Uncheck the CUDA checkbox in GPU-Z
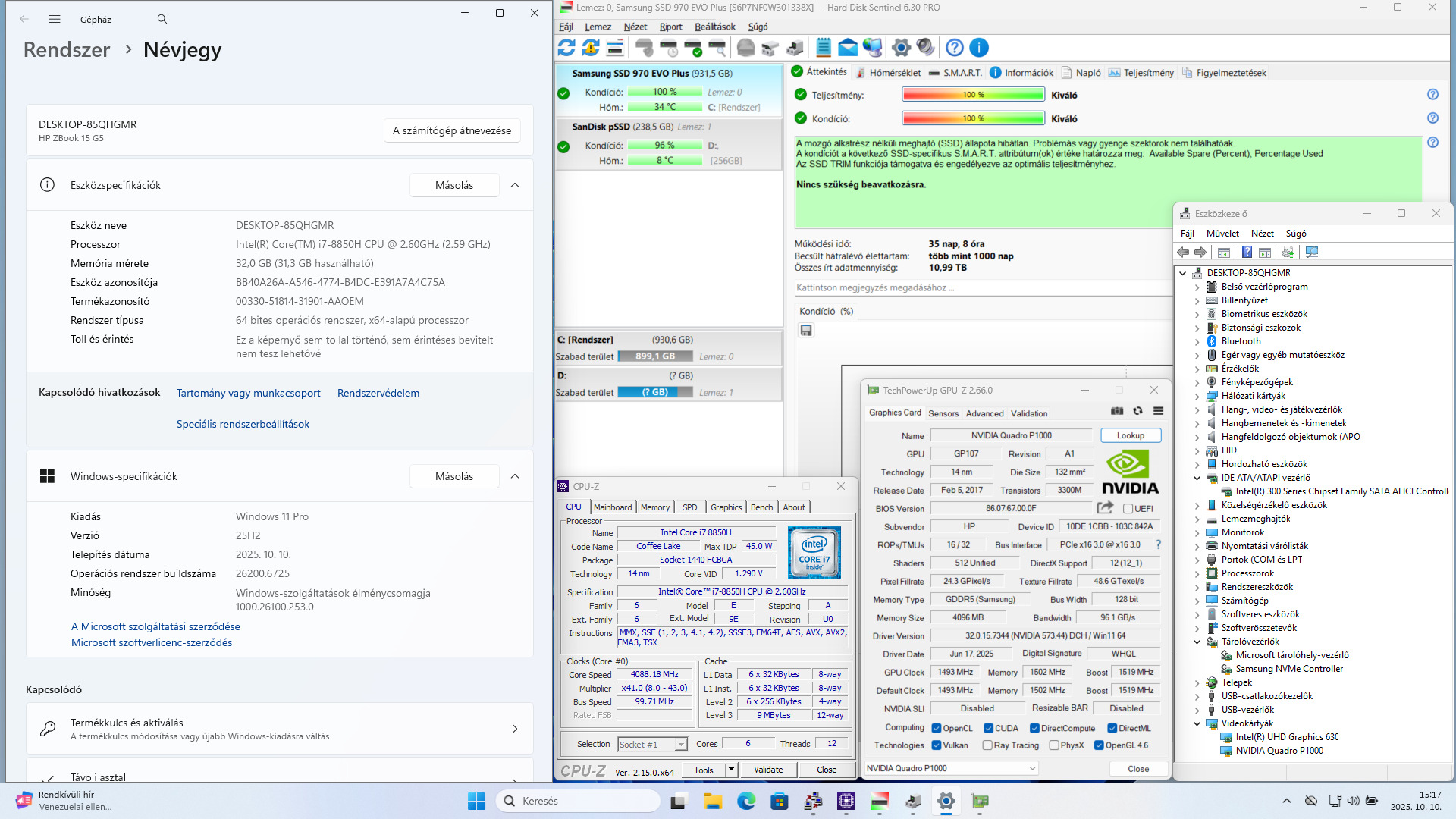 pos(988,728)
